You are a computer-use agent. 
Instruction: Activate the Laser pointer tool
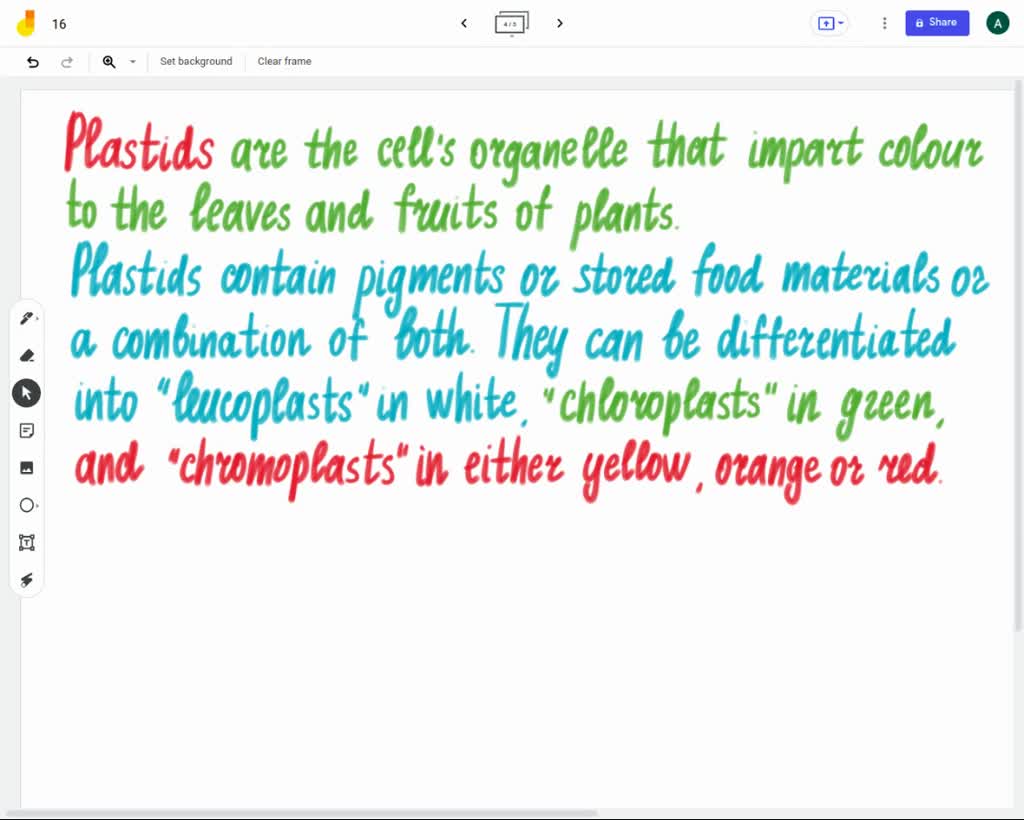tap(26, 580)
